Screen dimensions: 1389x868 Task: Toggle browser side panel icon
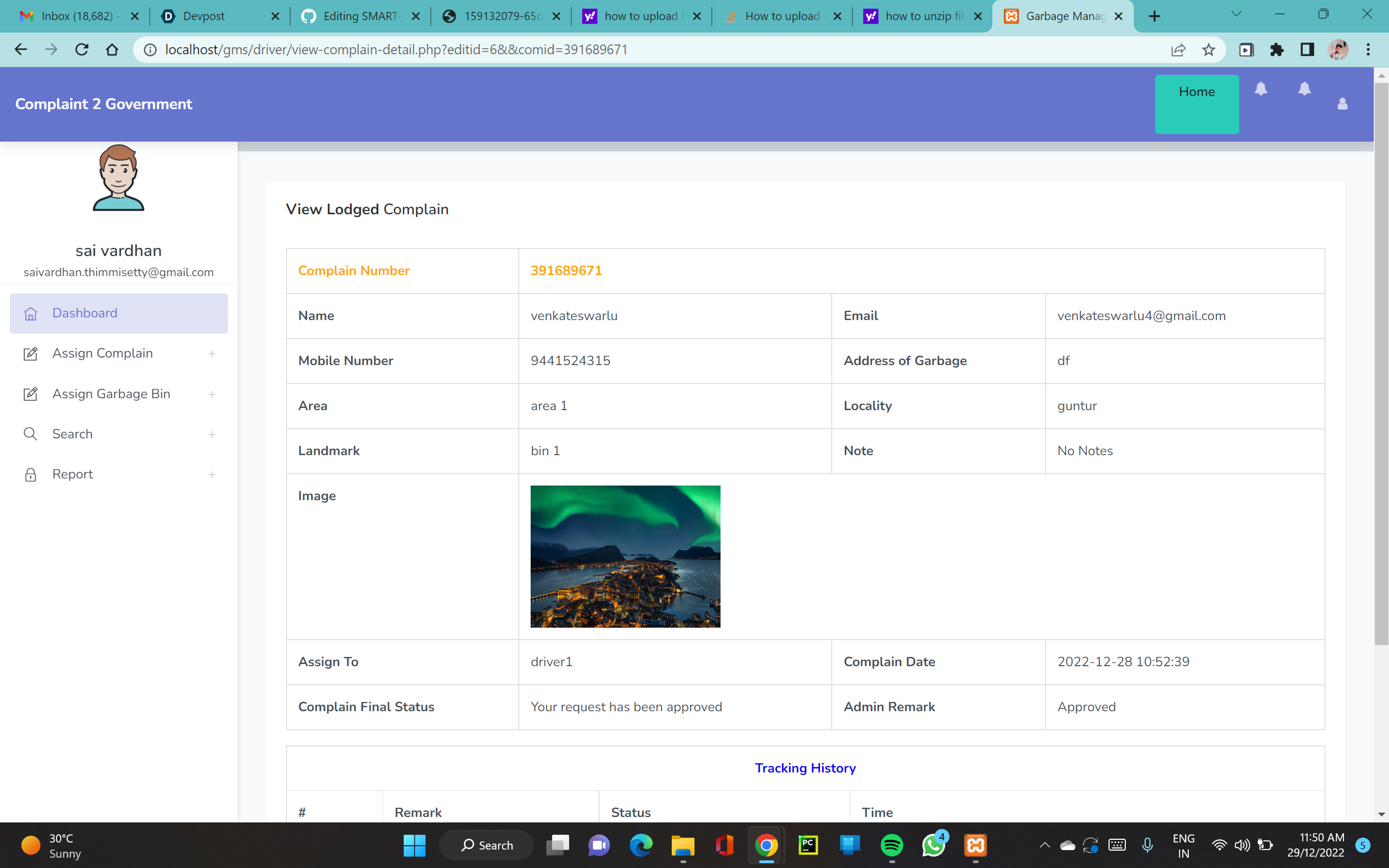click(1307, 50)
